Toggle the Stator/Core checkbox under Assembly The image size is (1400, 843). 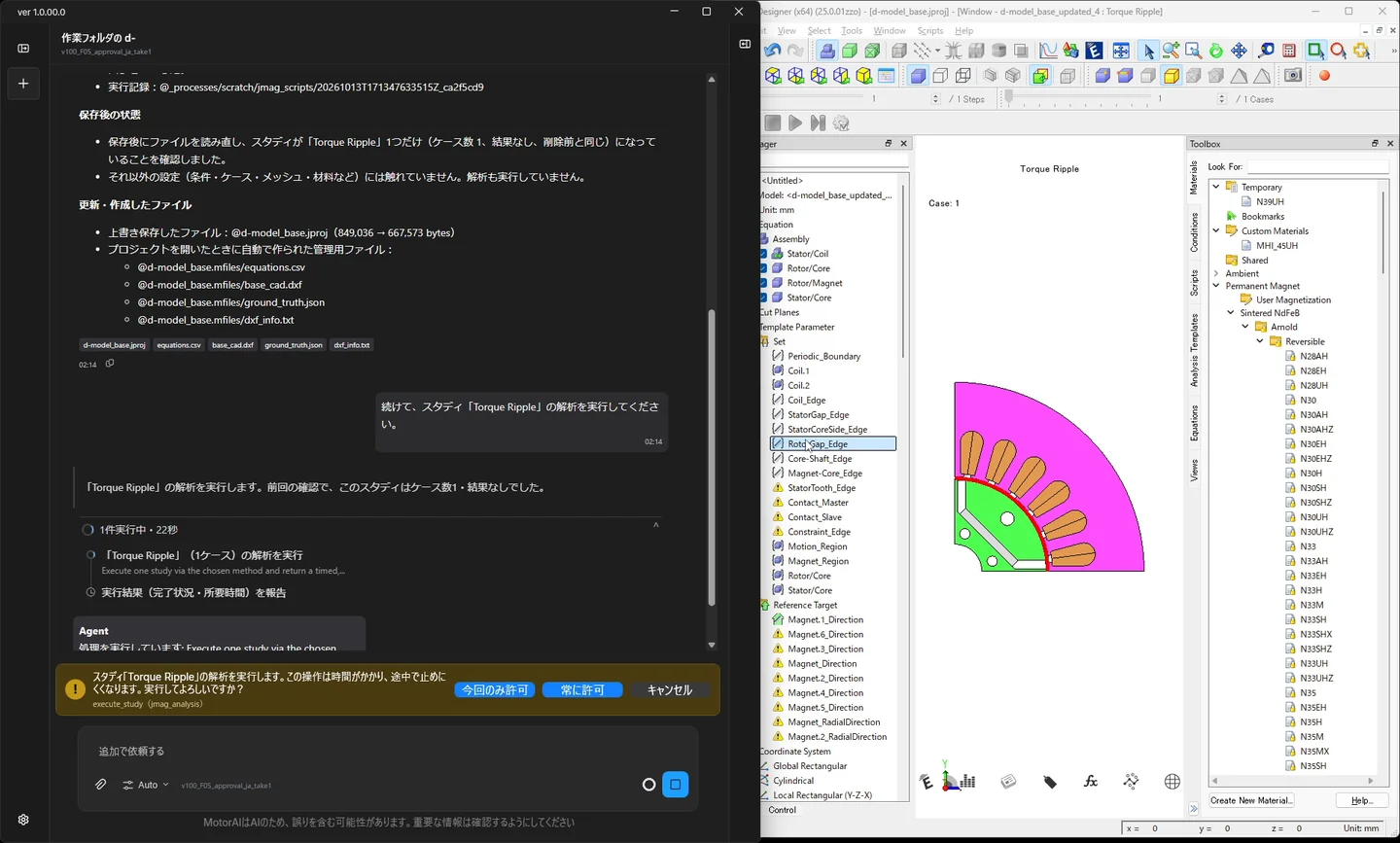pyautogui.click(x=763, y=298)
